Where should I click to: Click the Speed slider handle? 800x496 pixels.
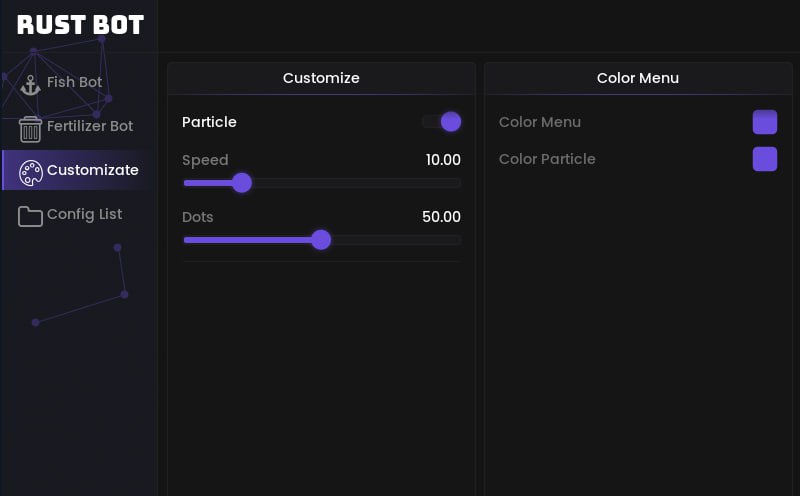241,183
